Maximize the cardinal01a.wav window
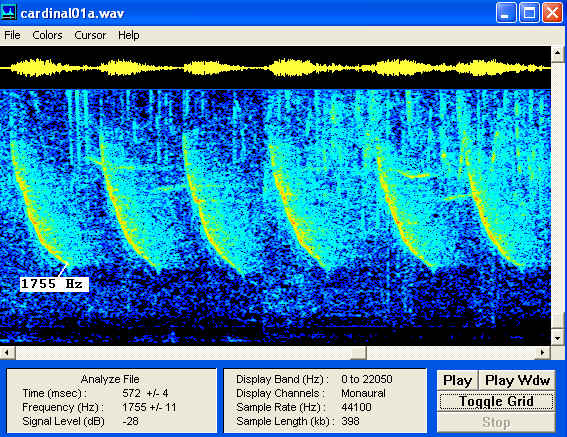Viewport: 567px width, 437px height. coord(529,13)
